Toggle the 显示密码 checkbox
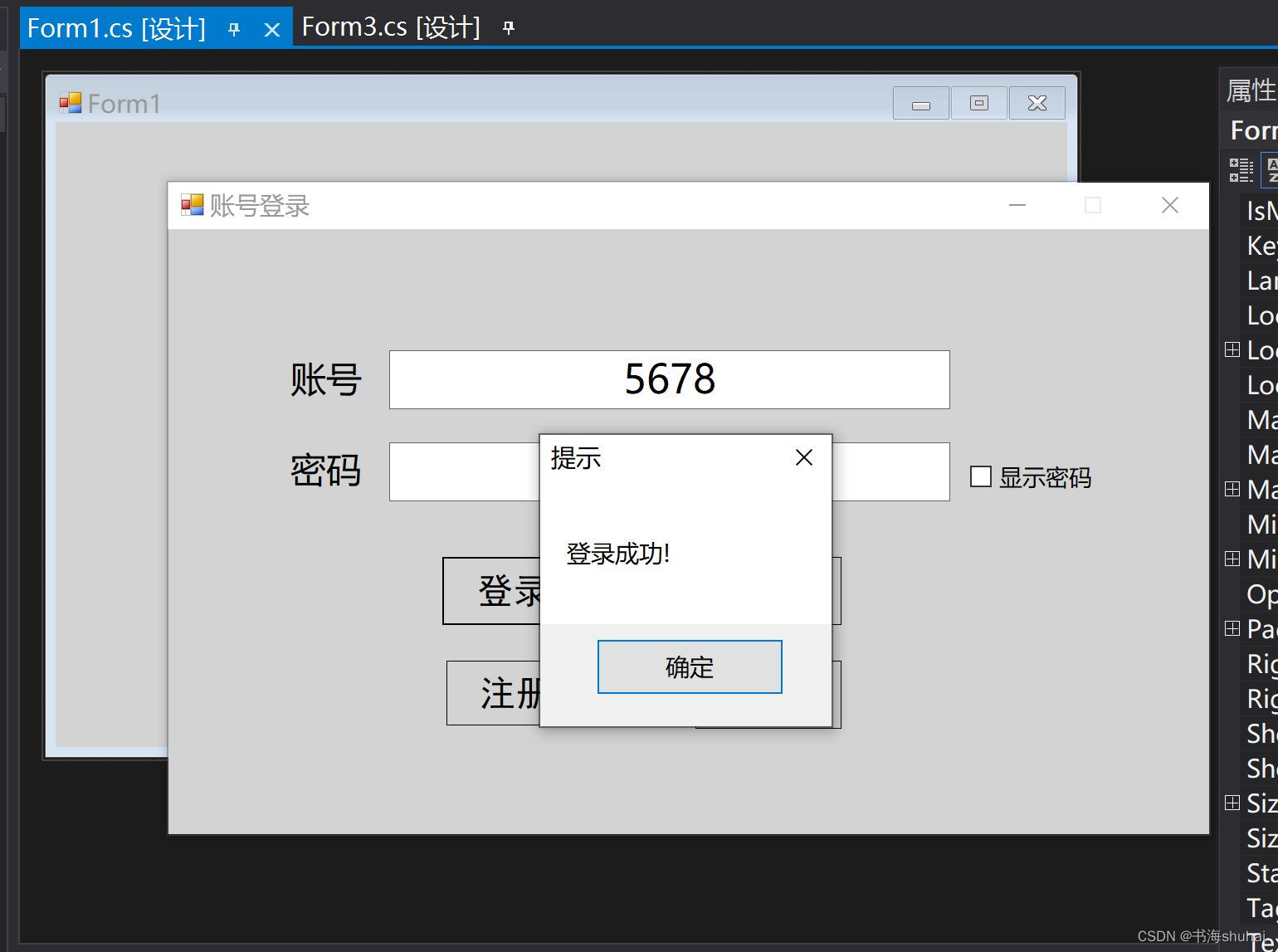Screen dimensions: 1278x952 980,476
